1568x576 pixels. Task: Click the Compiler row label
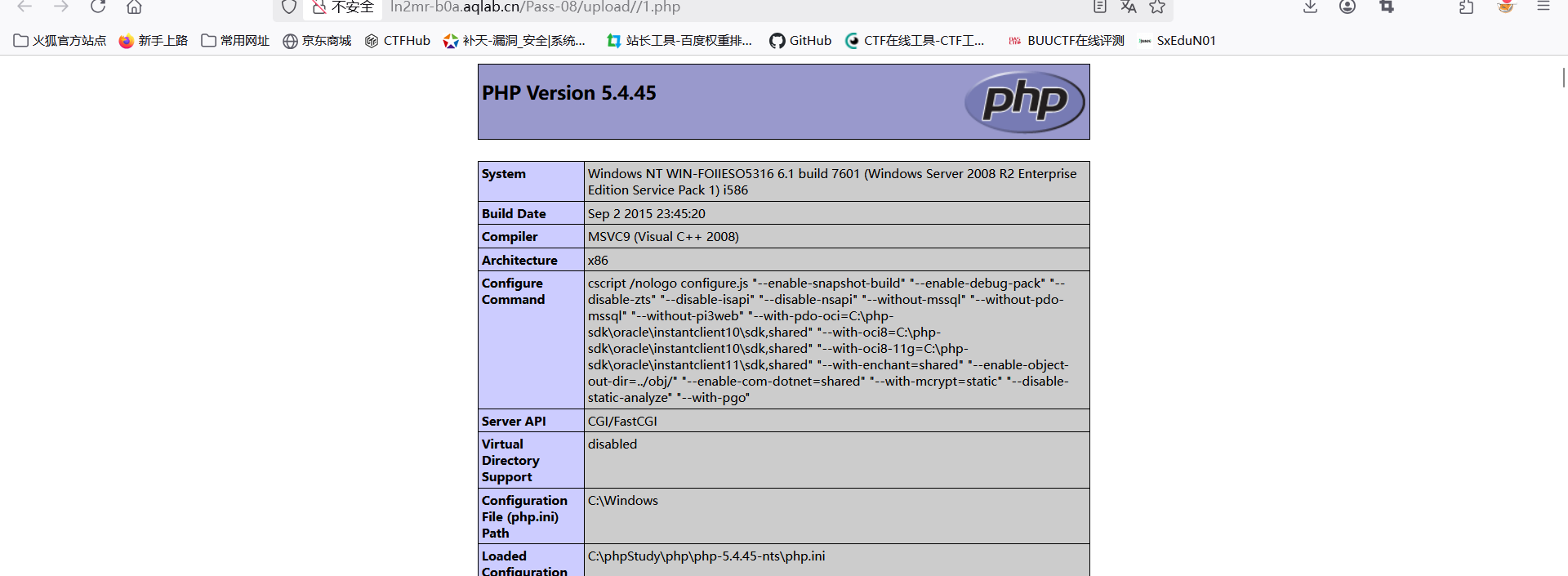click(x=510, y=237)
